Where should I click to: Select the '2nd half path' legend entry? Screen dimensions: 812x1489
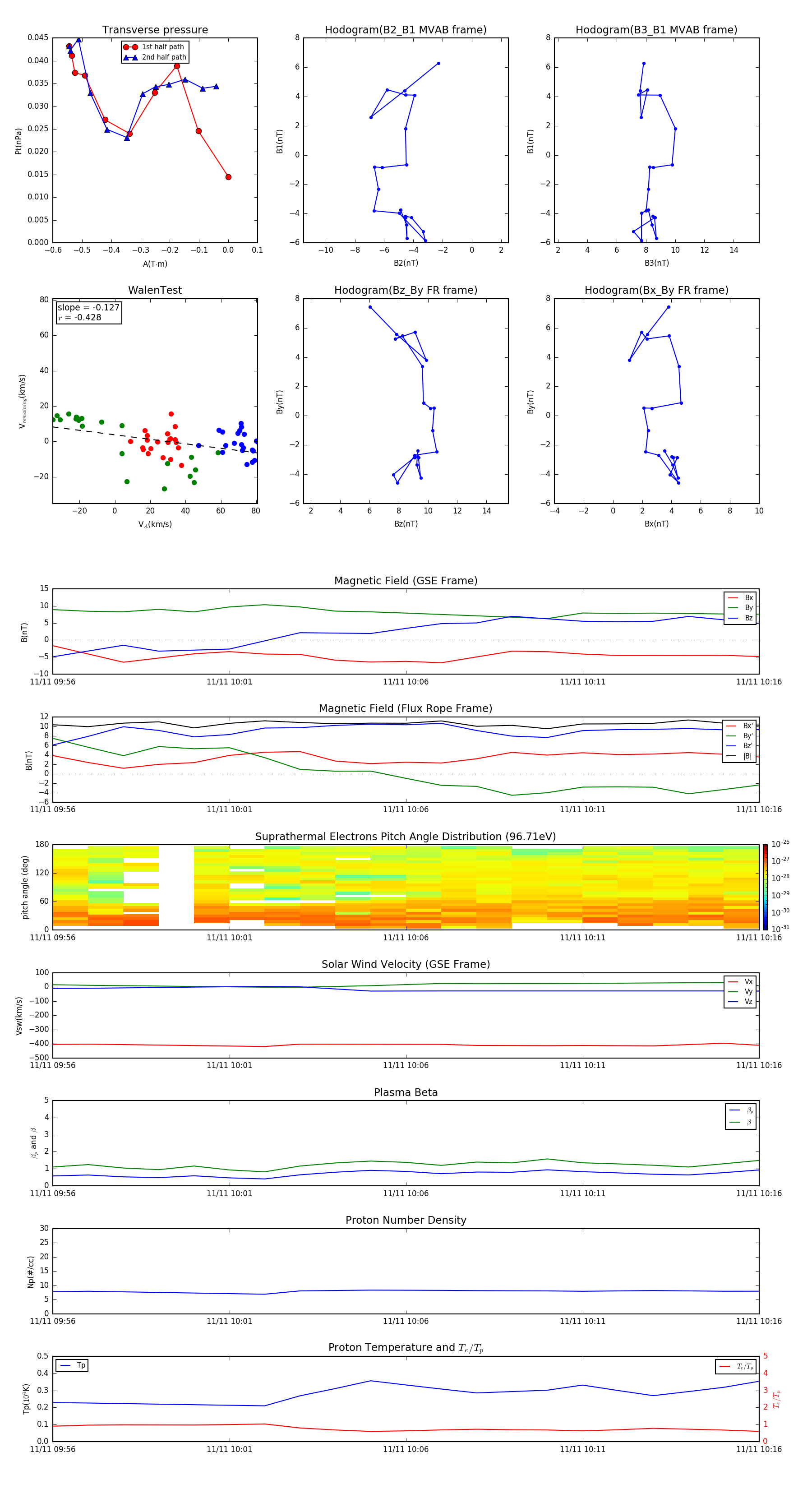(154, 57)
